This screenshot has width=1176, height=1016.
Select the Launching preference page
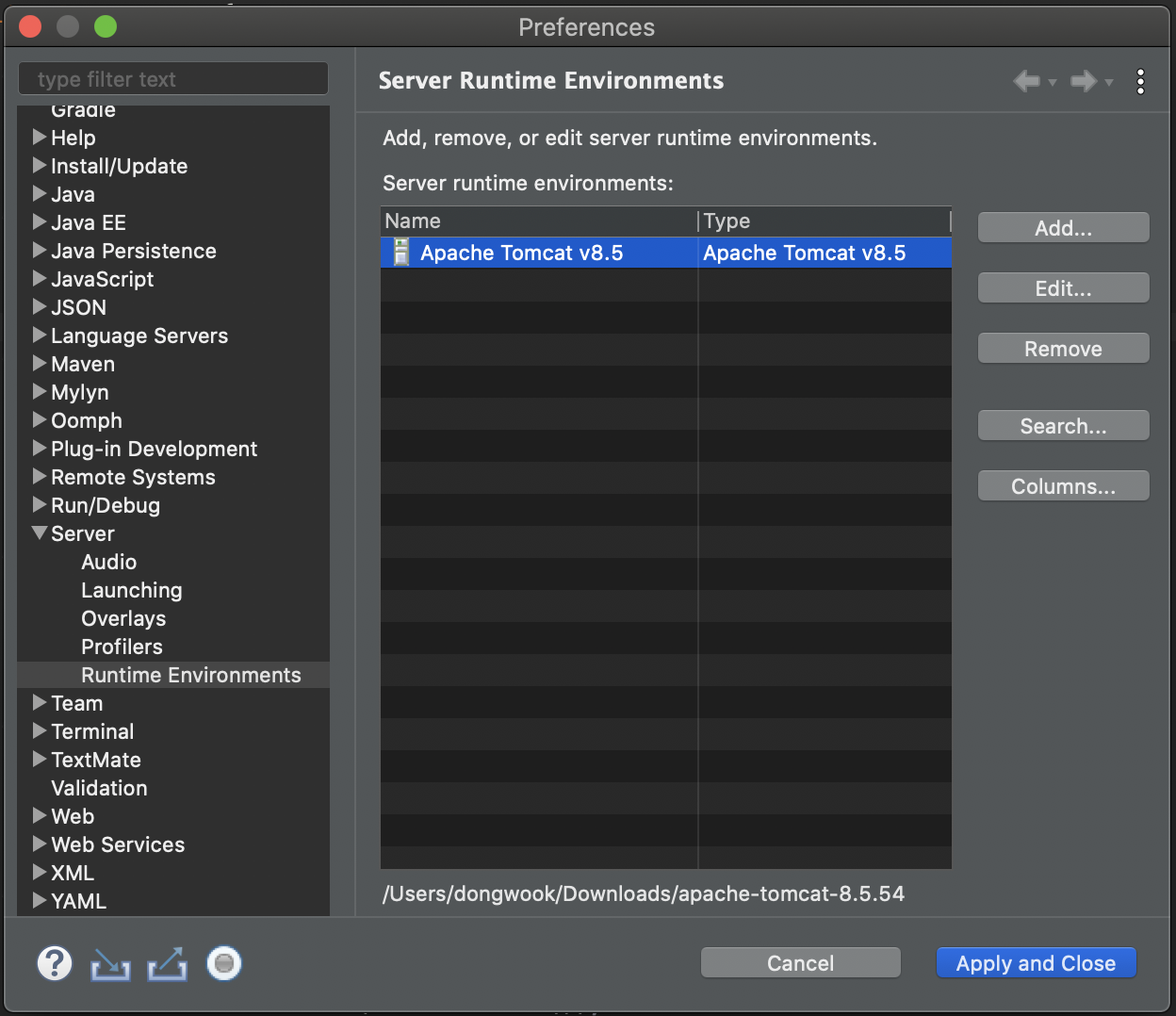pos(132,590)
